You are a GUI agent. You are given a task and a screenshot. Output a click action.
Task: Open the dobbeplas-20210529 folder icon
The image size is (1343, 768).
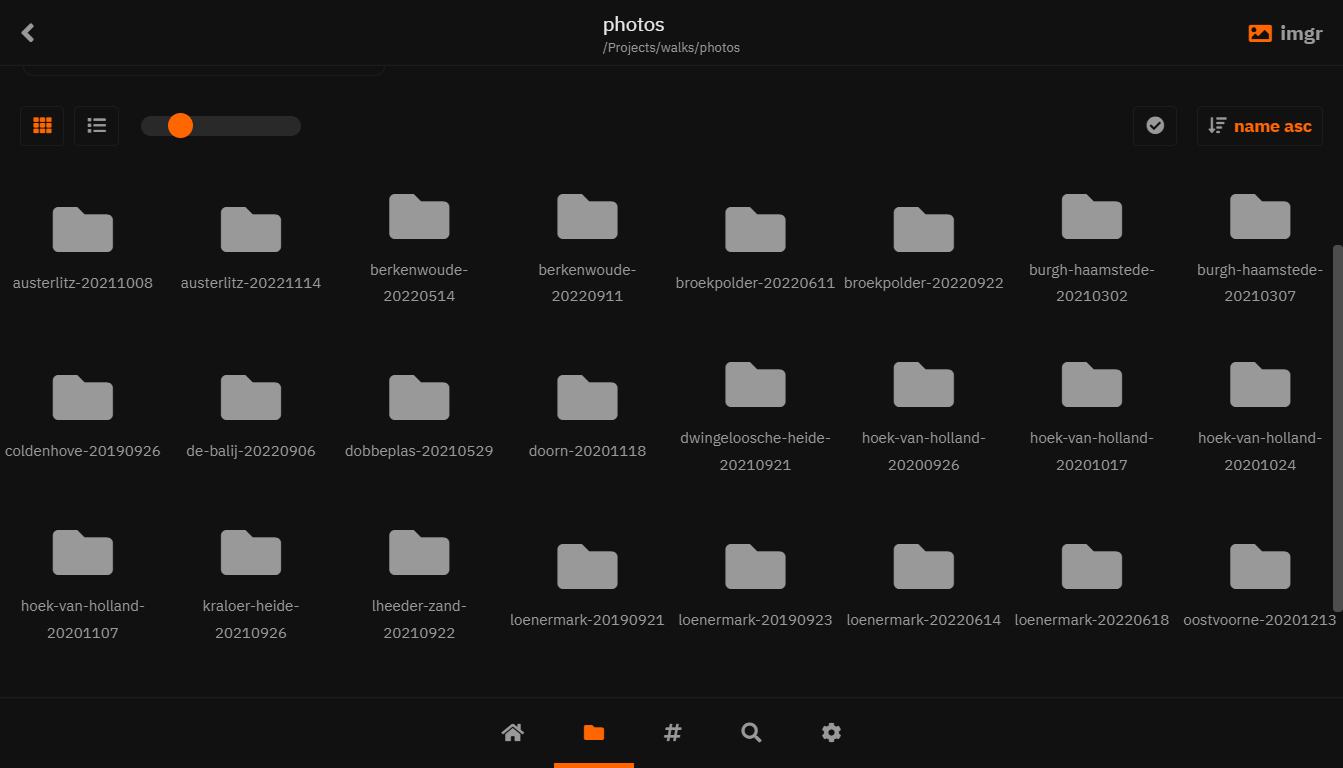click(x=419, y=397)
